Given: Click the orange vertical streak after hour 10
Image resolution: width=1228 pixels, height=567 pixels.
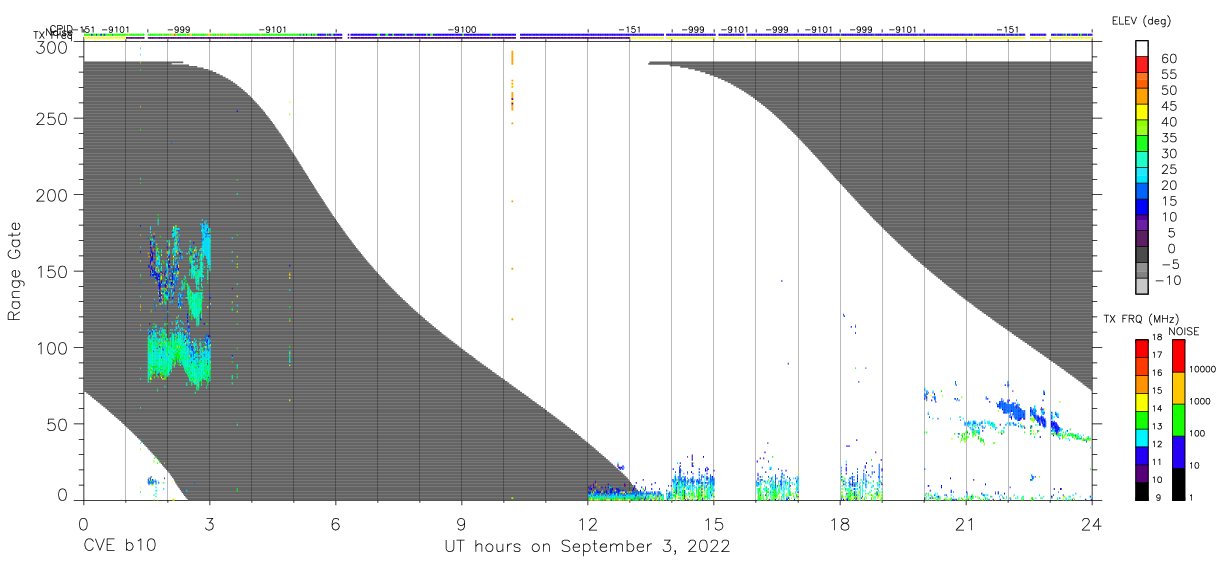Looking at the screenshot, I should (512, 80).
